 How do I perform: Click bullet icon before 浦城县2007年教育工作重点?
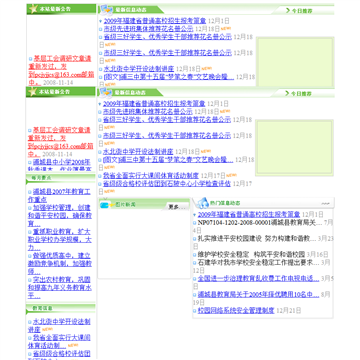[30, 192]
